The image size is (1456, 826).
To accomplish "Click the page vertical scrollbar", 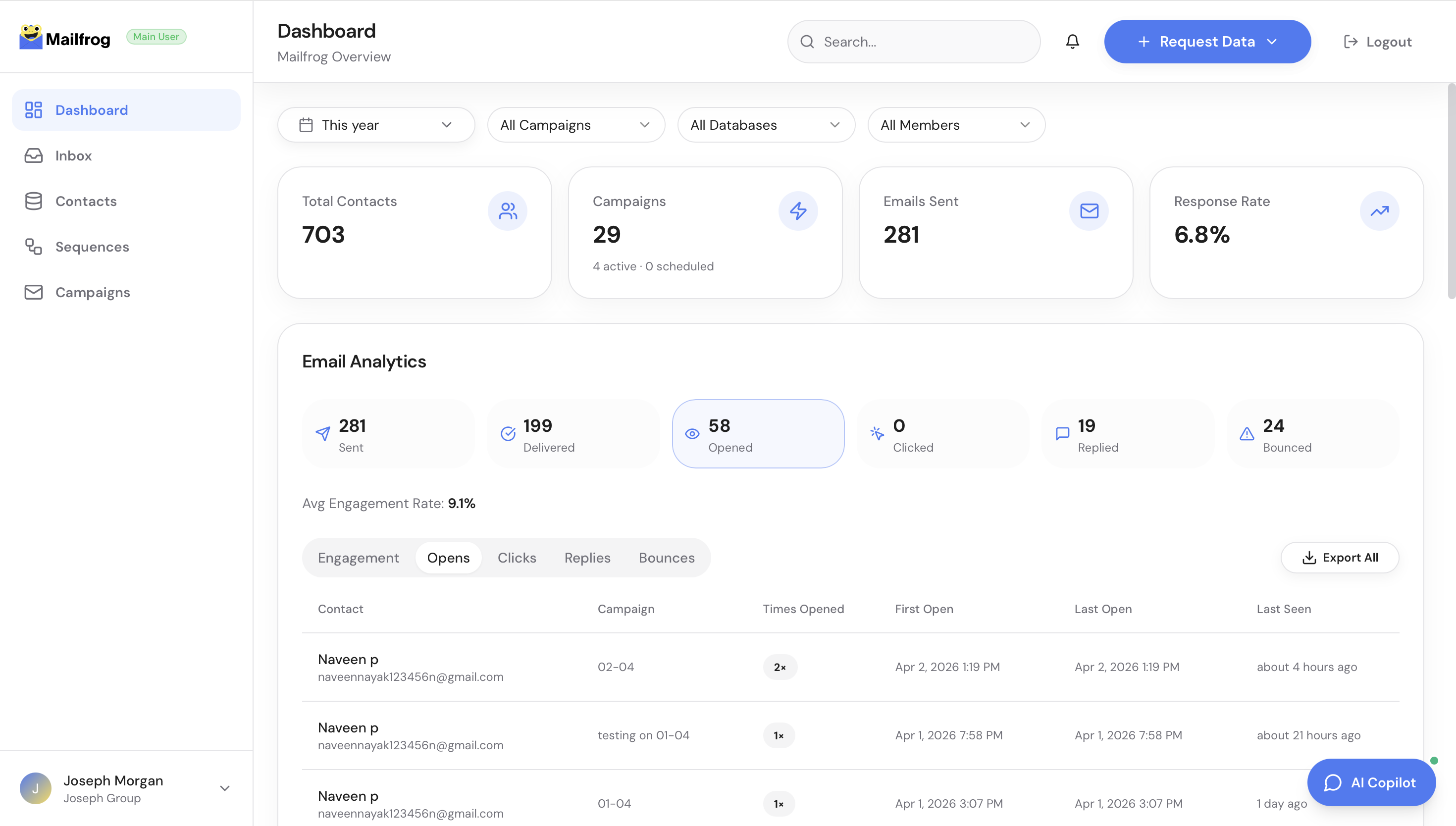I will pos(1451,191).
